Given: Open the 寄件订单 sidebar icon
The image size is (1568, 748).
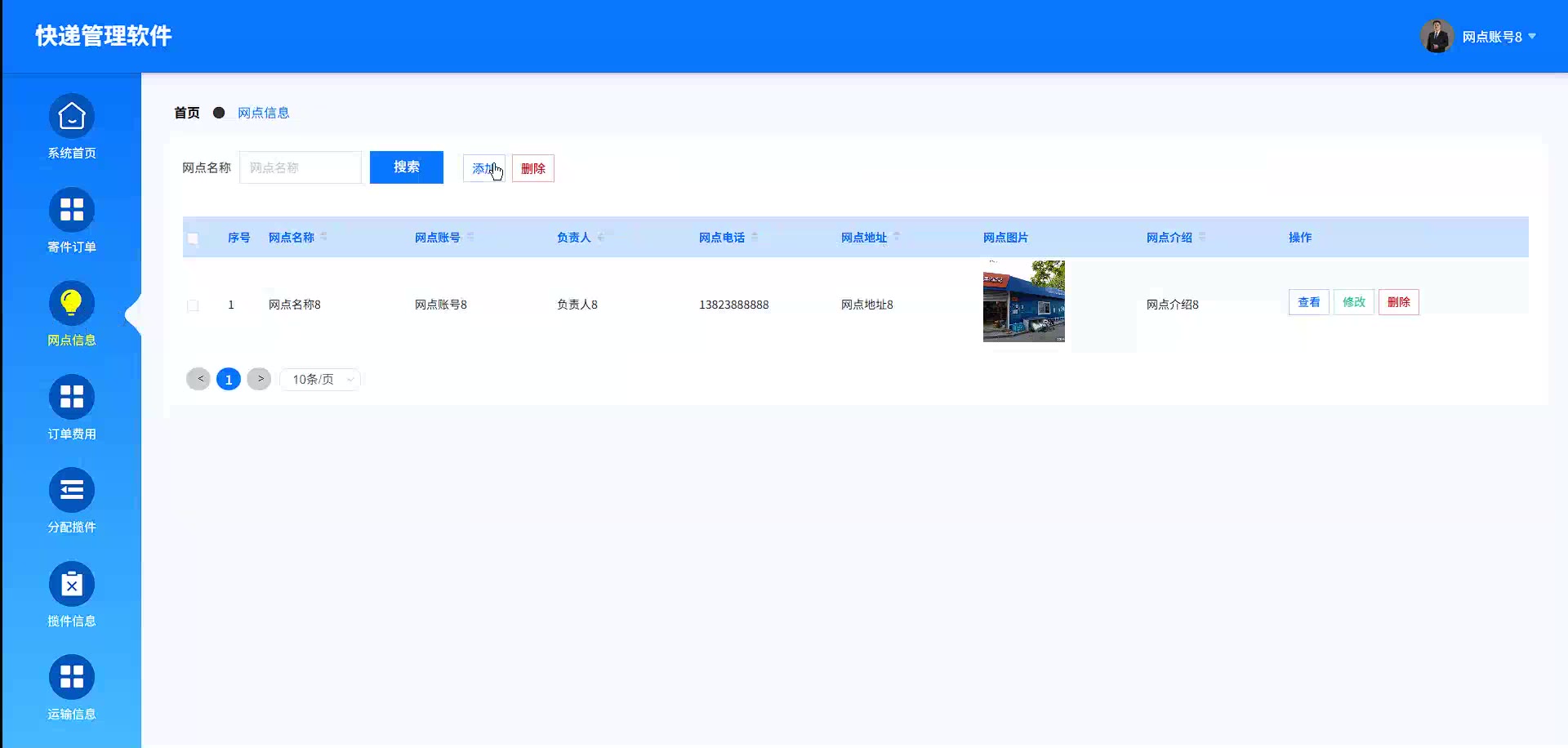Looking at the screenshot, I should coord(72,211).
